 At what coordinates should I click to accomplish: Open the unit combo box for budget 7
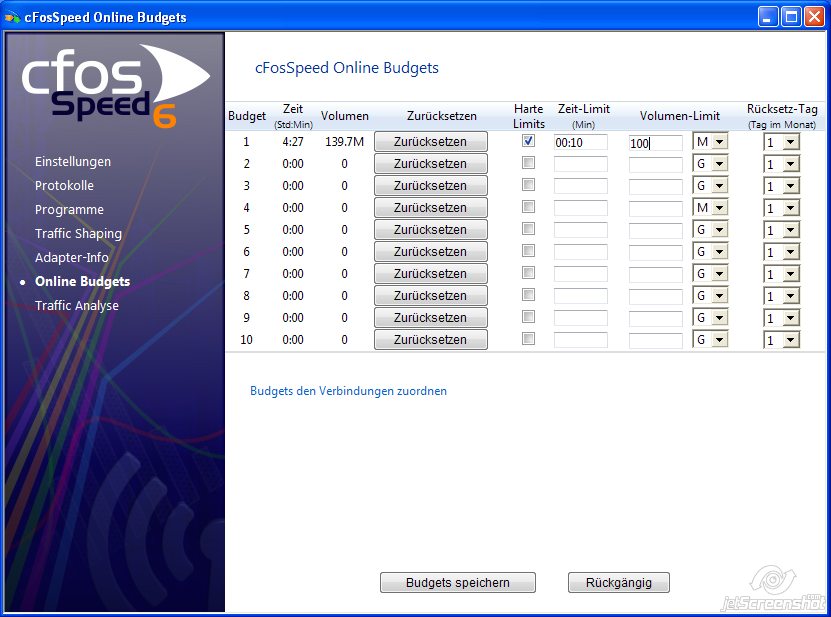tap(710, 274)
